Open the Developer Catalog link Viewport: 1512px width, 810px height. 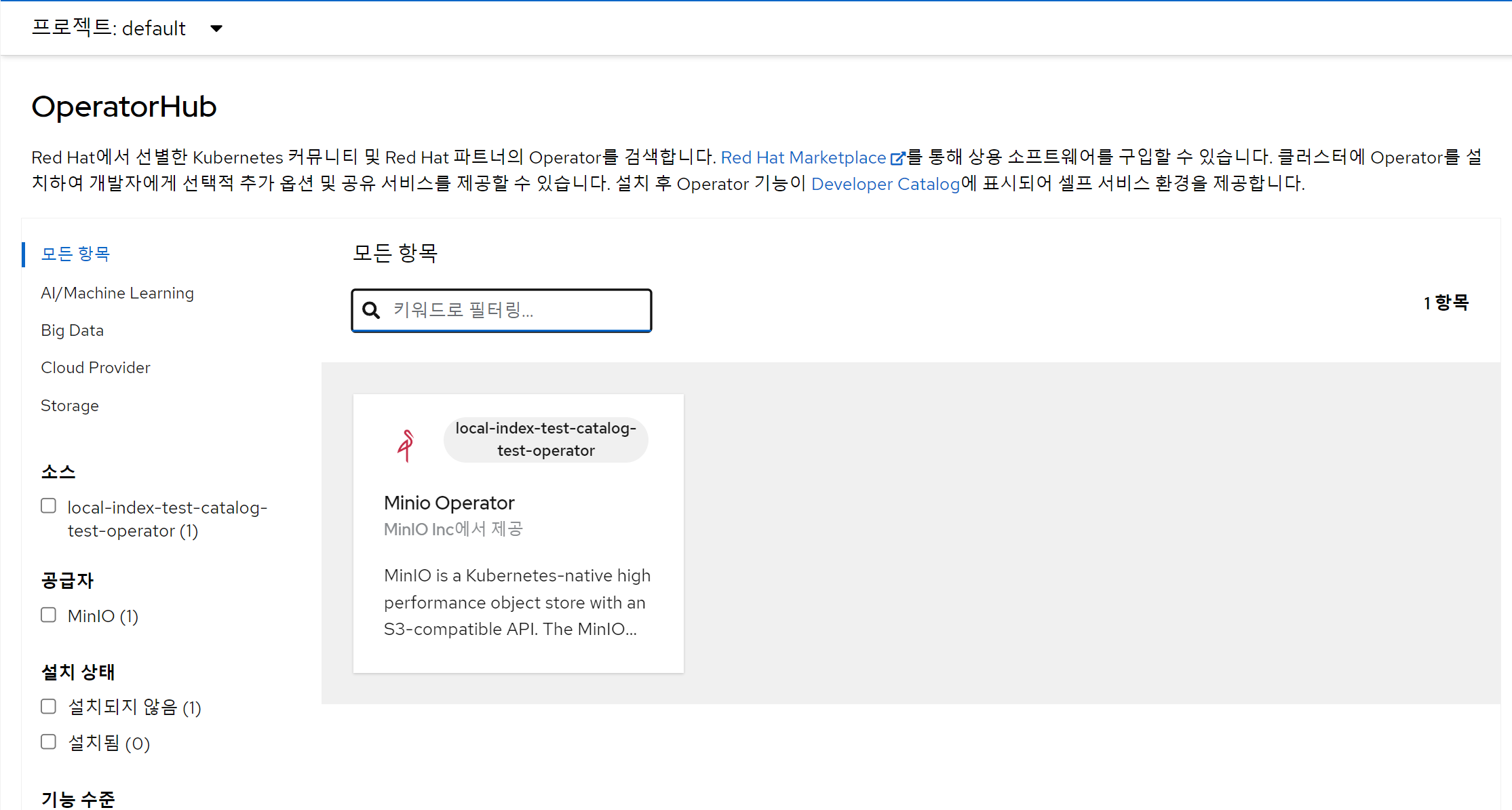885,184
